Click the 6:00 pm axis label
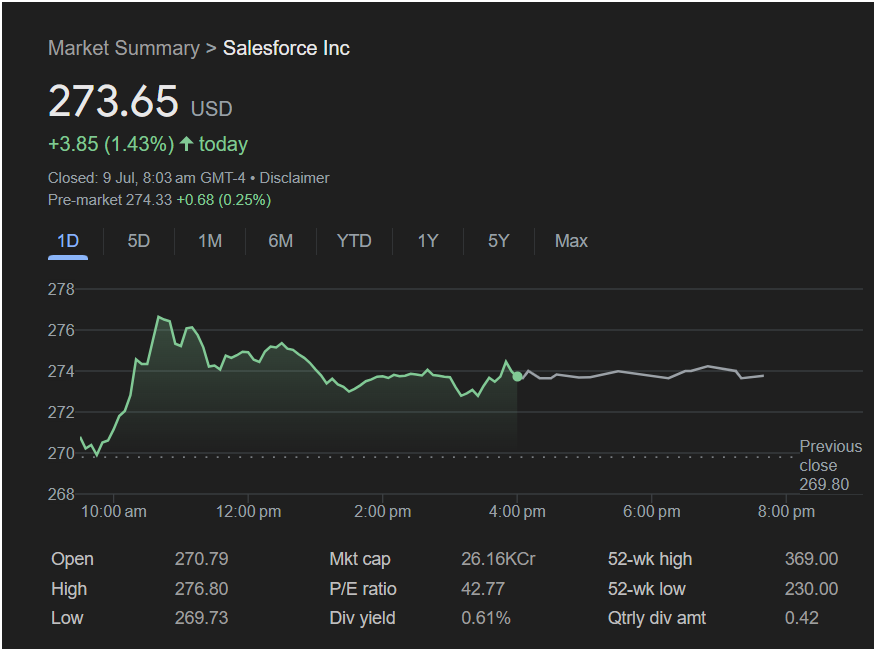 (652, 511)
